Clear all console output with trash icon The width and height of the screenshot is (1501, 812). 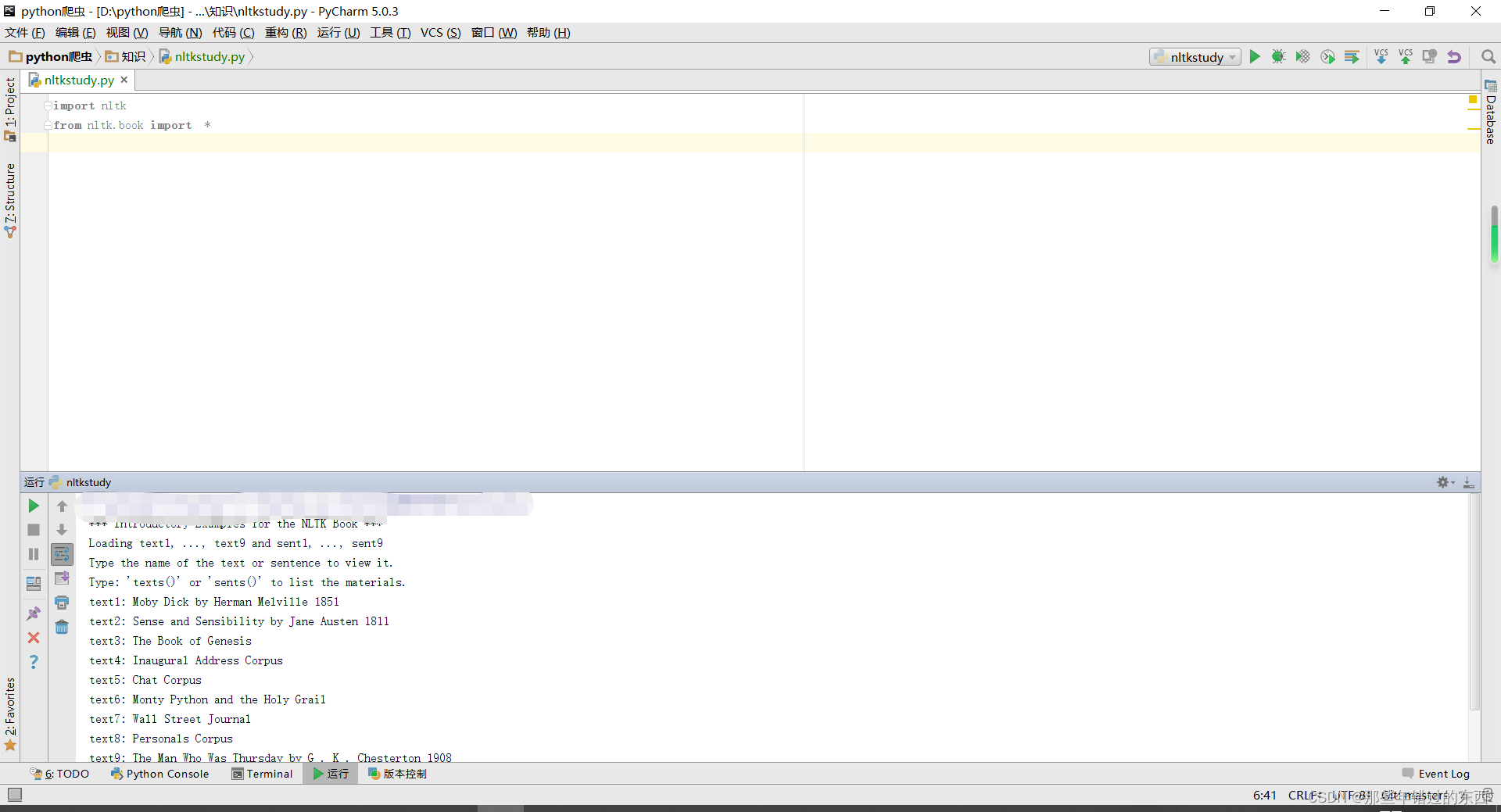point(63,627)
